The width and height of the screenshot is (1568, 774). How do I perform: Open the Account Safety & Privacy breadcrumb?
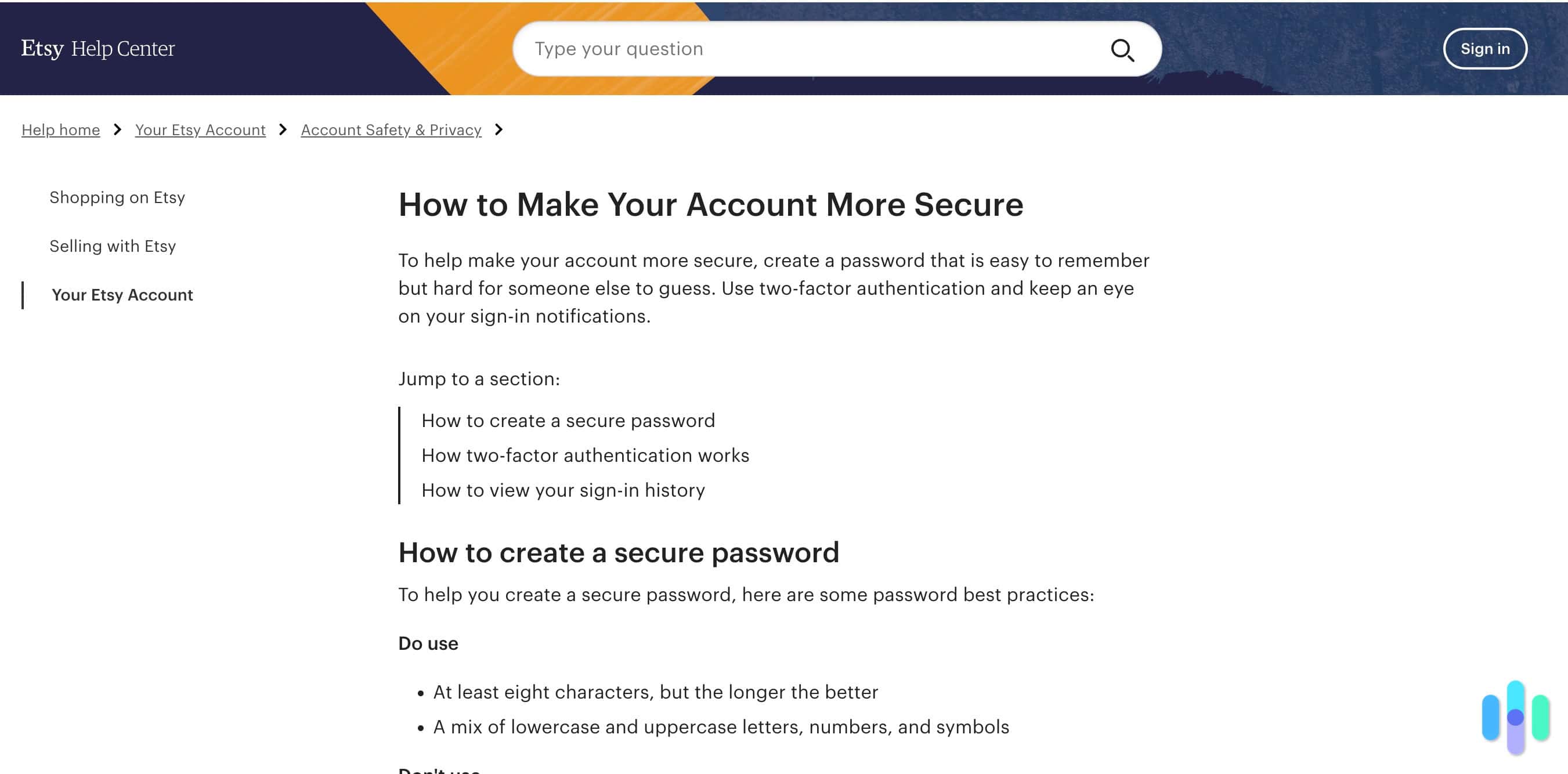point(391,129)
